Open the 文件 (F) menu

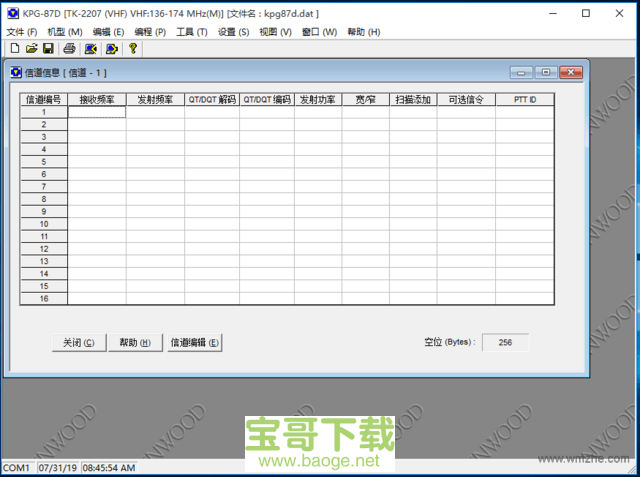click(22, 32)
